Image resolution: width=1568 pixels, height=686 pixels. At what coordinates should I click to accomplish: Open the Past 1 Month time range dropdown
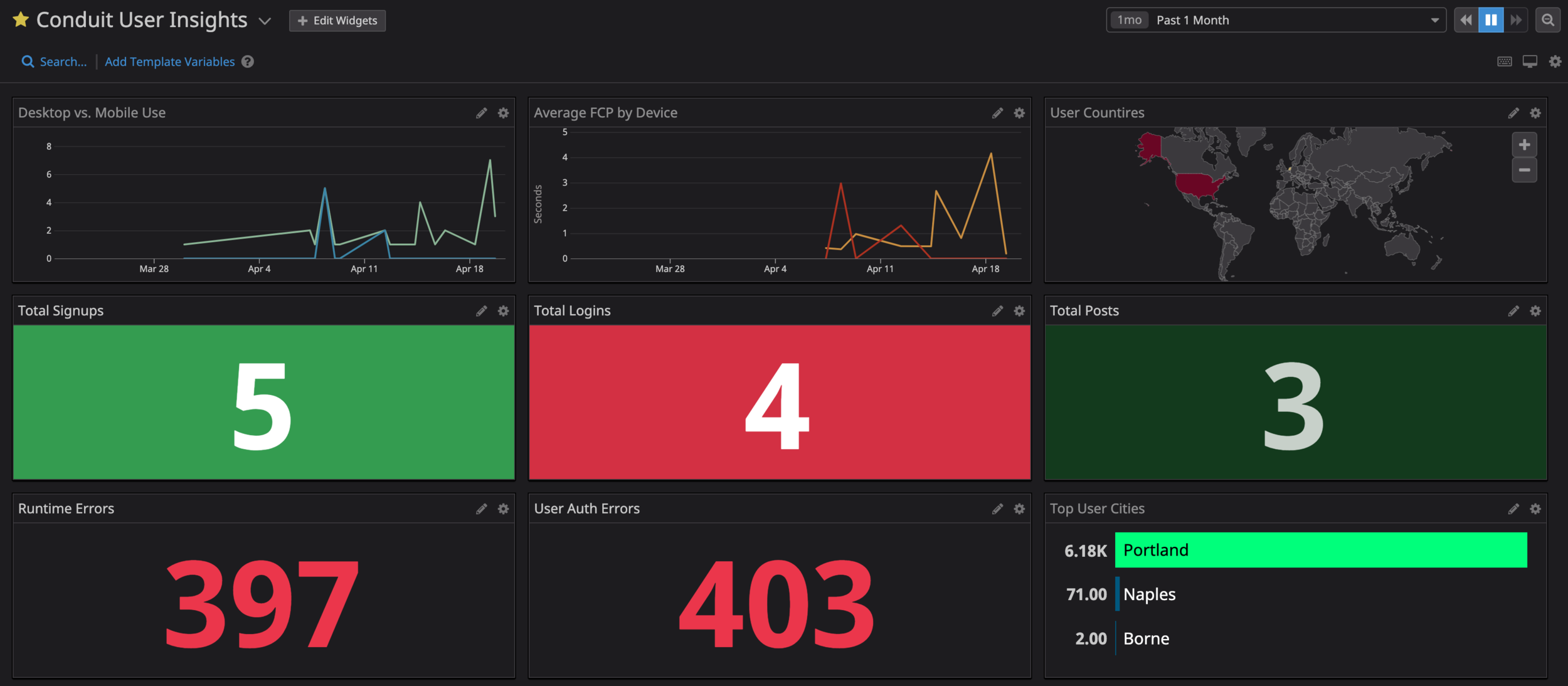pyautogui.click(x=1276, y=20)
